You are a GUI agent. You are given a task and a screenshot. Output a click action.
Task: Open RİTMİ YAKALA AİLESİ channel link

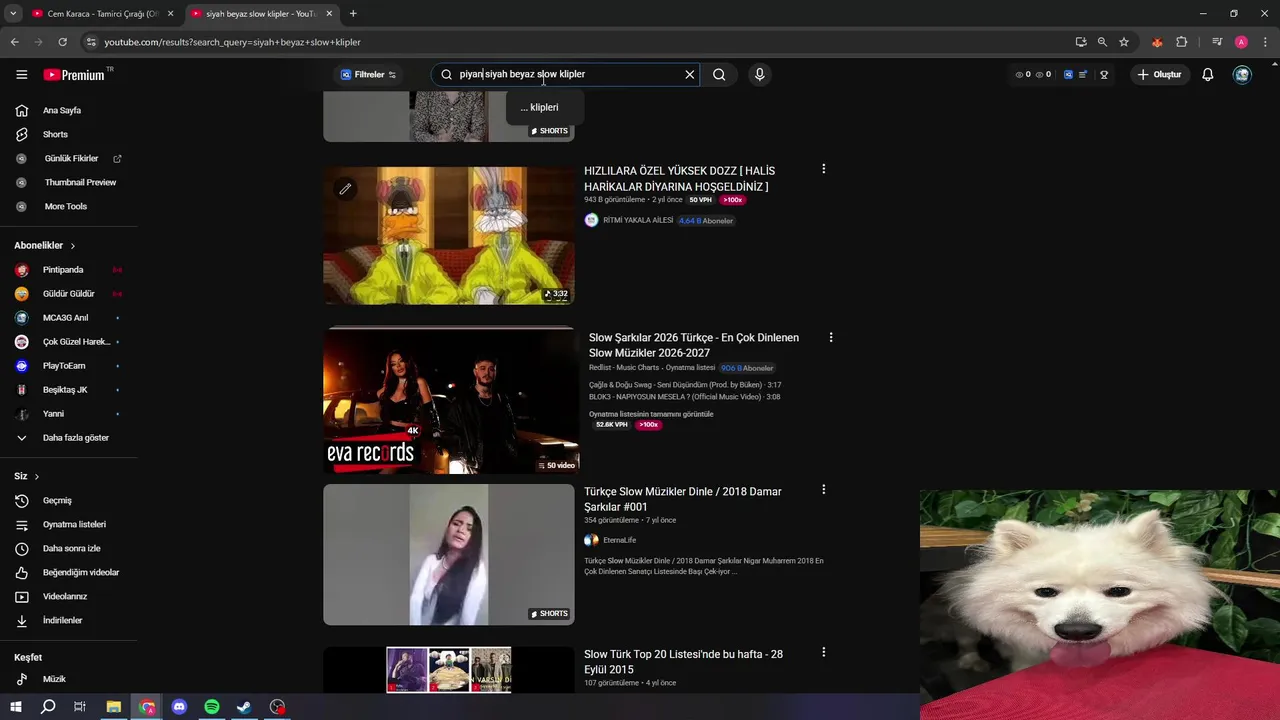638,220
